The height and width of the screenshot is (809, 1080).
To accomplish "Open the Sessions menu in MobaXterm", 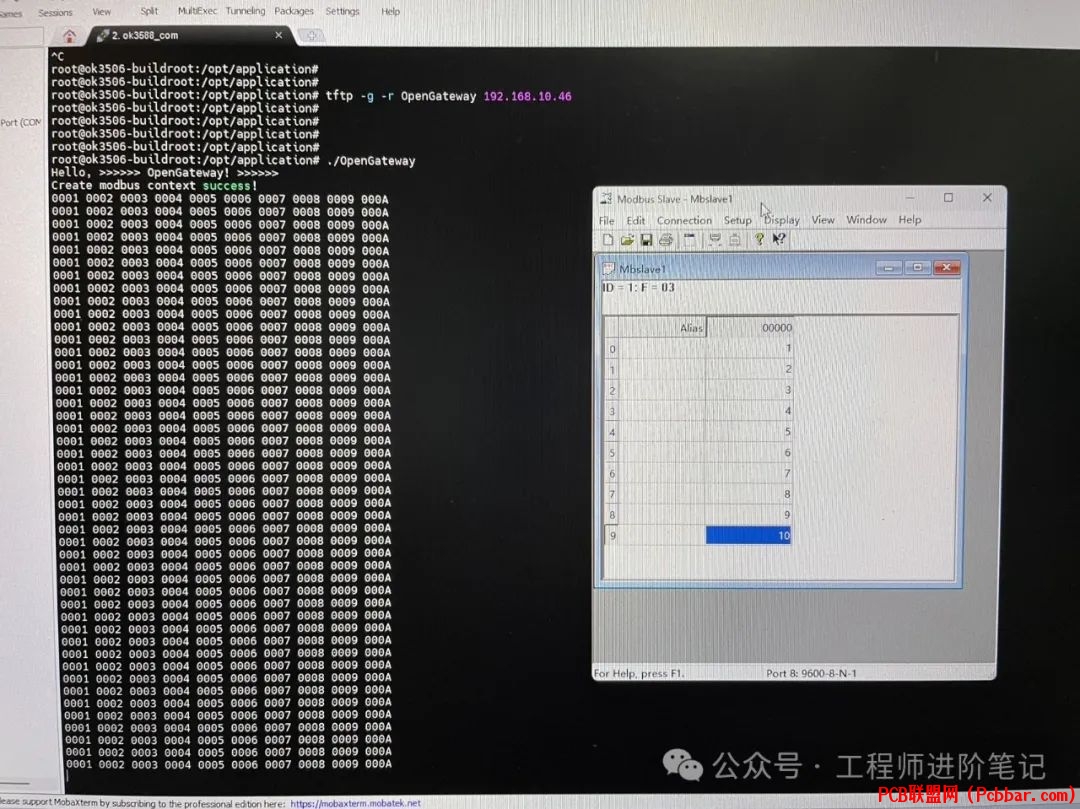I will pos(55,12).
